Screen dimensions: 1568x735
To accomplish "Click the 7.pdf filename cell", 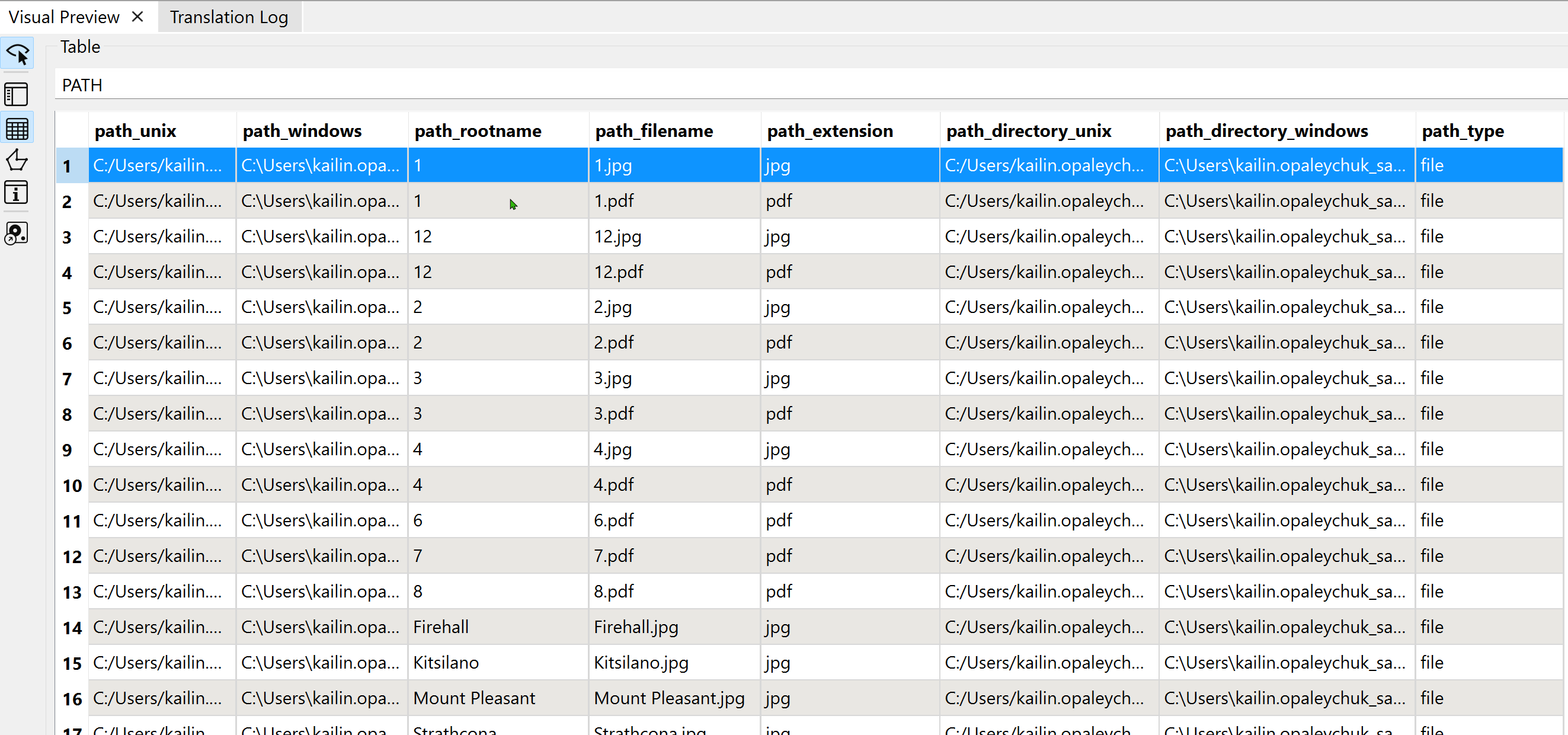I will tap(674, 555).
